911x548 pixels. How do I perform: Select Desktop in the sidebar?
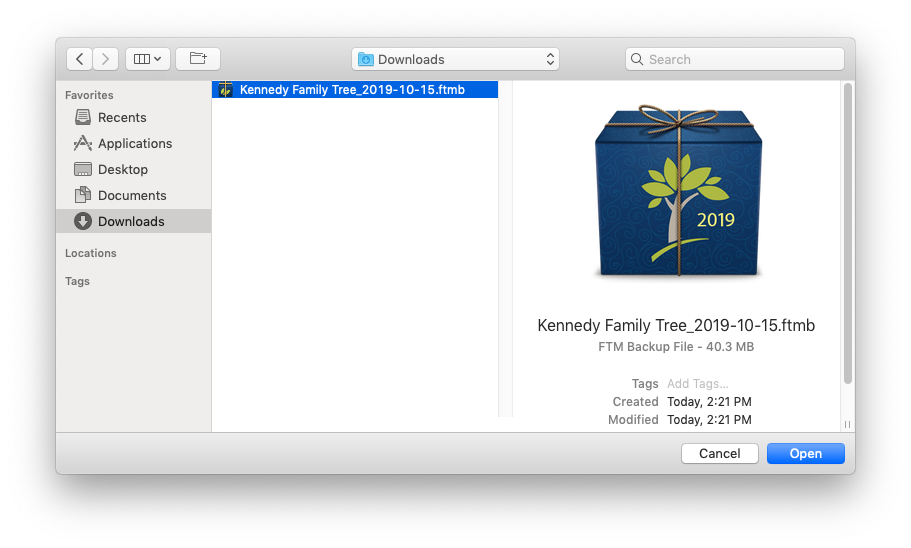tap(134, 169)
